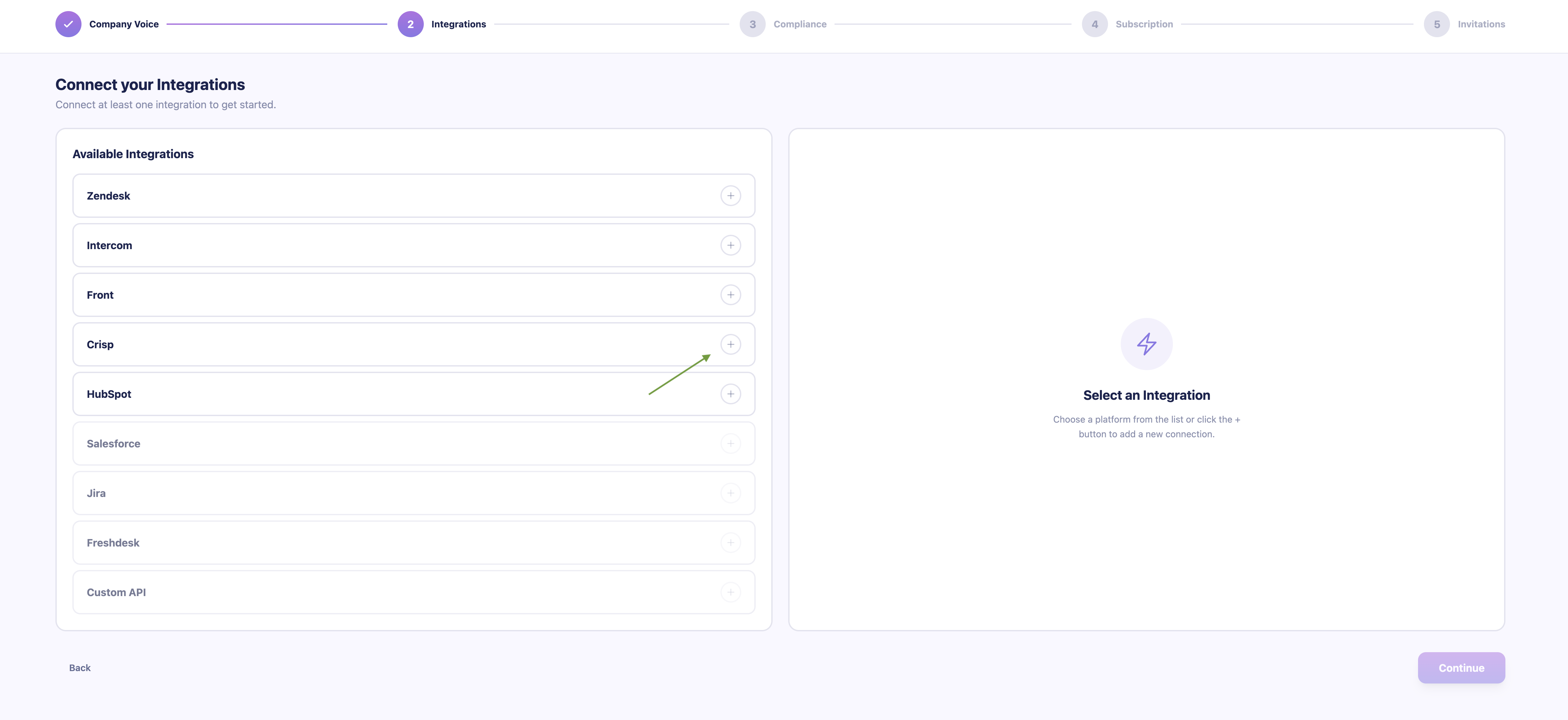The width and height of the screenshot is (1568, 720).
Task: Click the 'Connect at least one integration' subtitle
Action: [166, 105]
